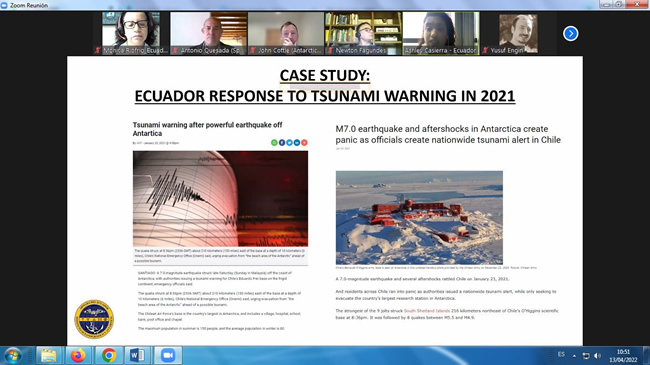Click the green share icon in the article
The height and width of the screenshot is (365, 650).
[x=274, y=143]
